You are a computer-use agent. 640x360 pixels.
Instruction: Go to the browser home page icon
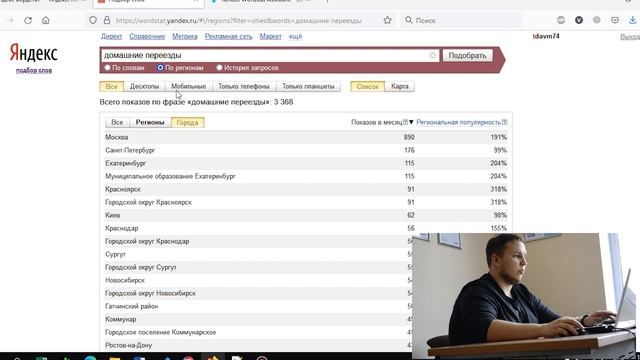pyautogui.click(x=46, y=20)
